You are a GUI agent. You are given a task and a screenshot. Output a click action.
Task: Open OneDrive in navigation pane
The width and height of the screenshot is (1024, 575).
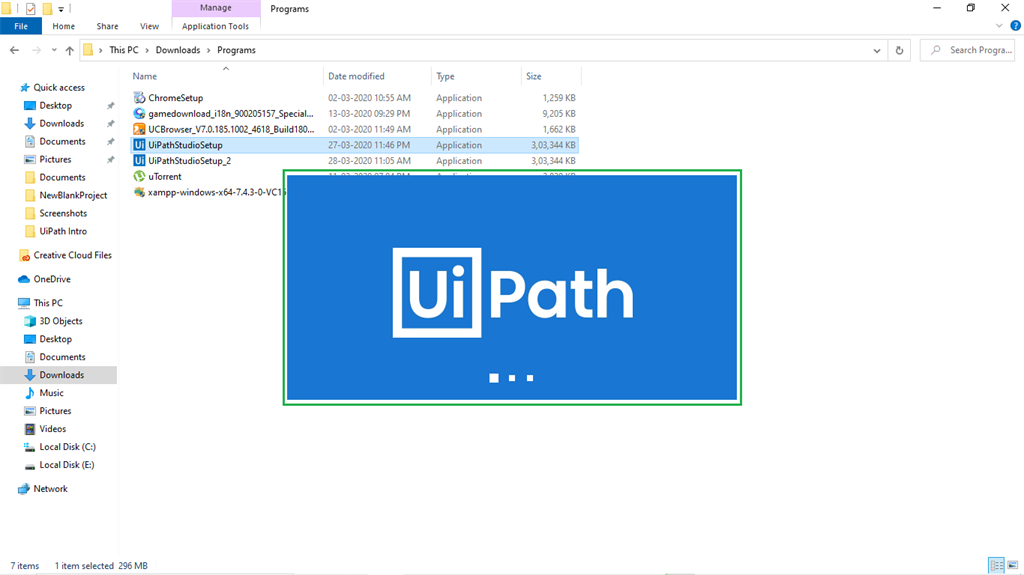[52, 279]
